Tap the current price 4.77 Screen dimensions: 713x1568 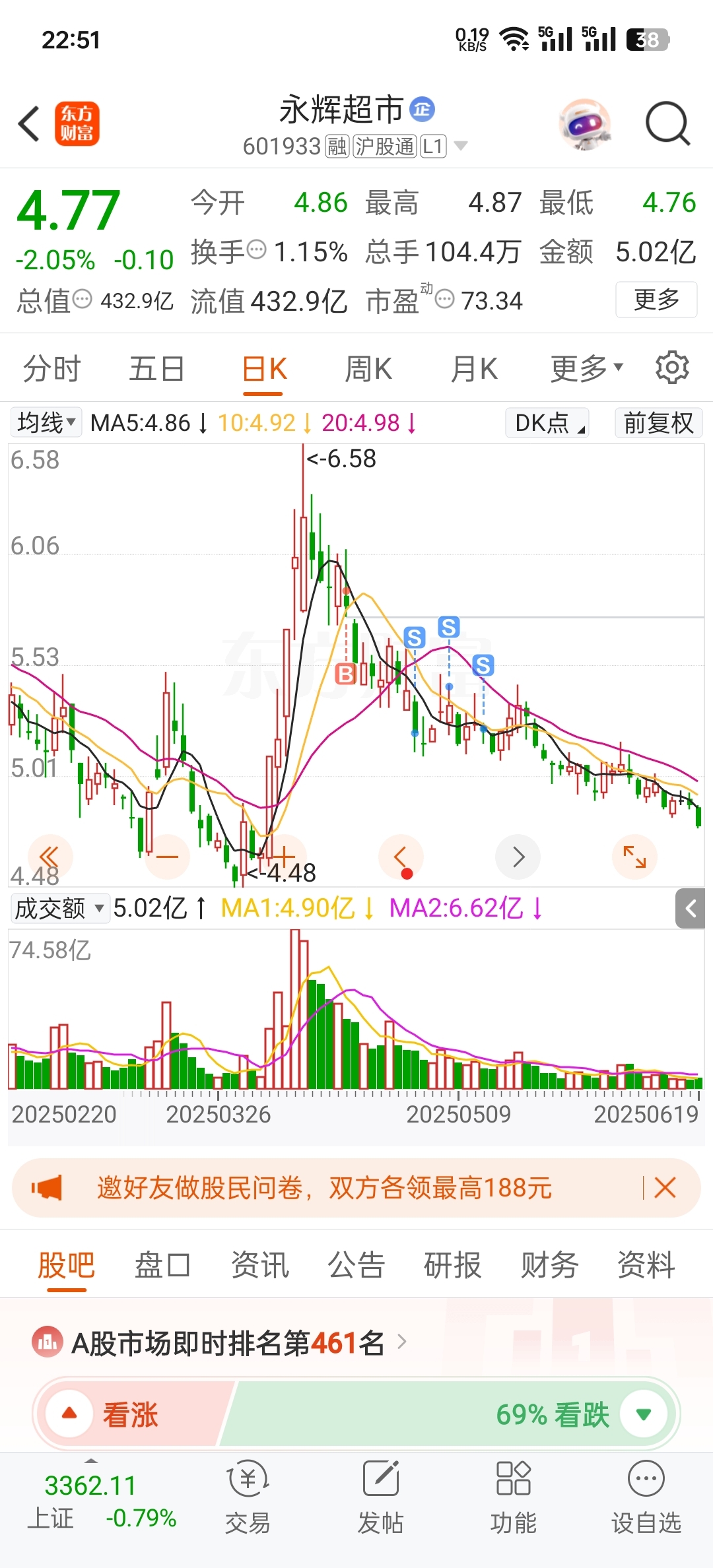(68, 211)
